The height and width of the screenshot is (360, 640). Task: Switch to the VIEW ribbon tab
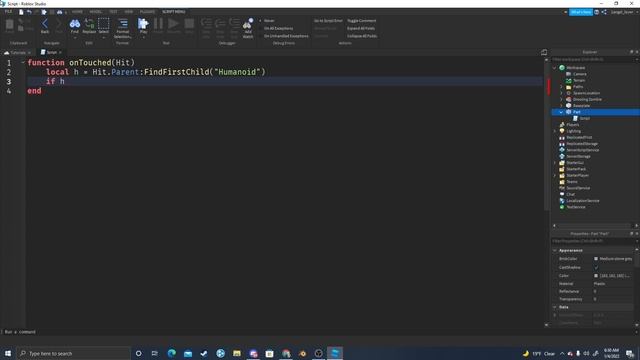pyautogui.click(x=129, y=12)
